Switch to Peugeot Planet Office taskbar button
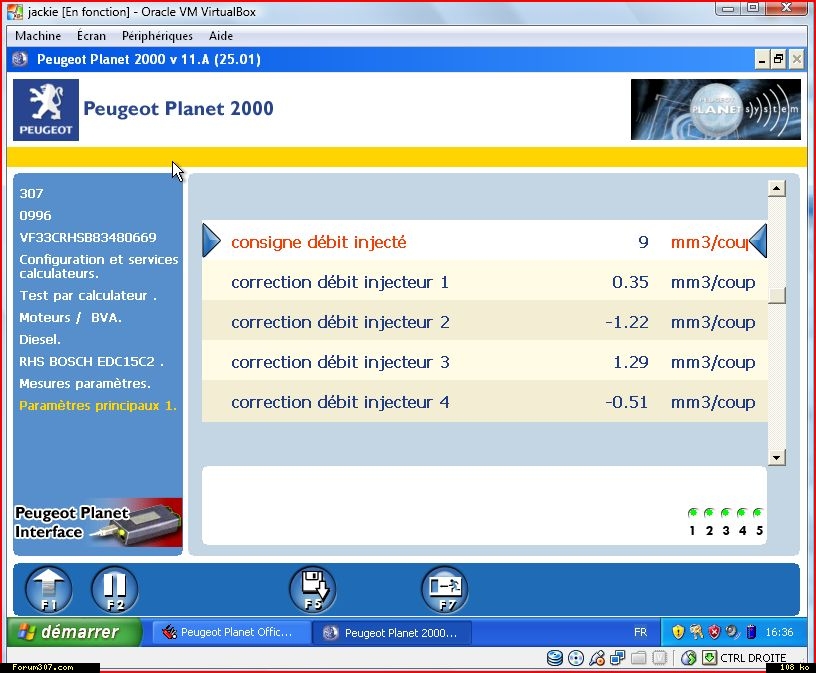The height and width of the screenshot is (673, 816). pos(229,632)
